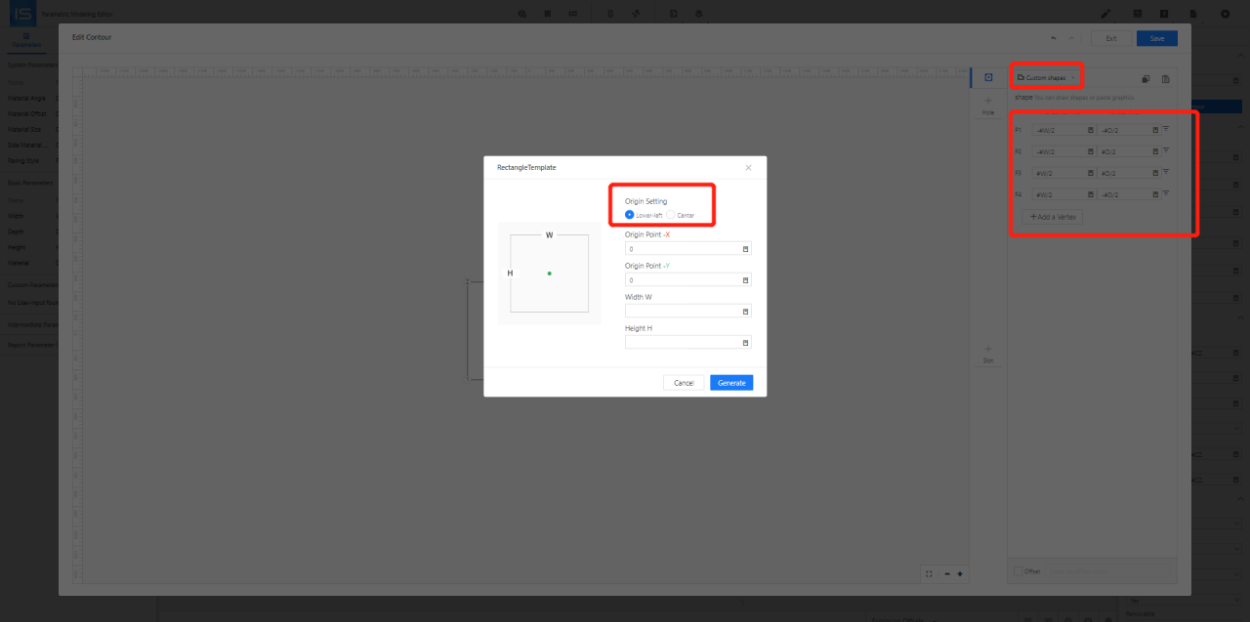Open calculator icon in Origin Point Y field
This screenshot has height=622, width=1252.
click(x=745, y=280)
